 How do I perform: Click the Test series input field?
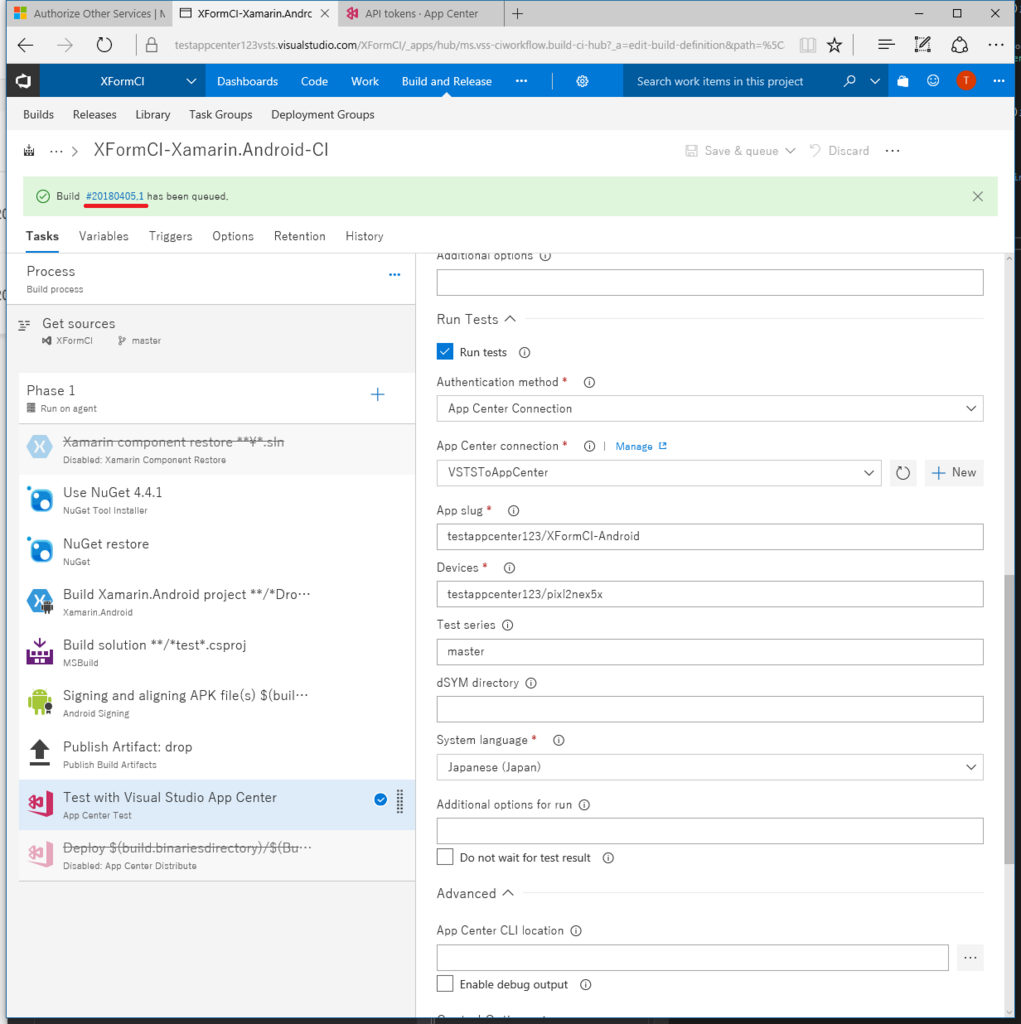(x=710, y=652)
